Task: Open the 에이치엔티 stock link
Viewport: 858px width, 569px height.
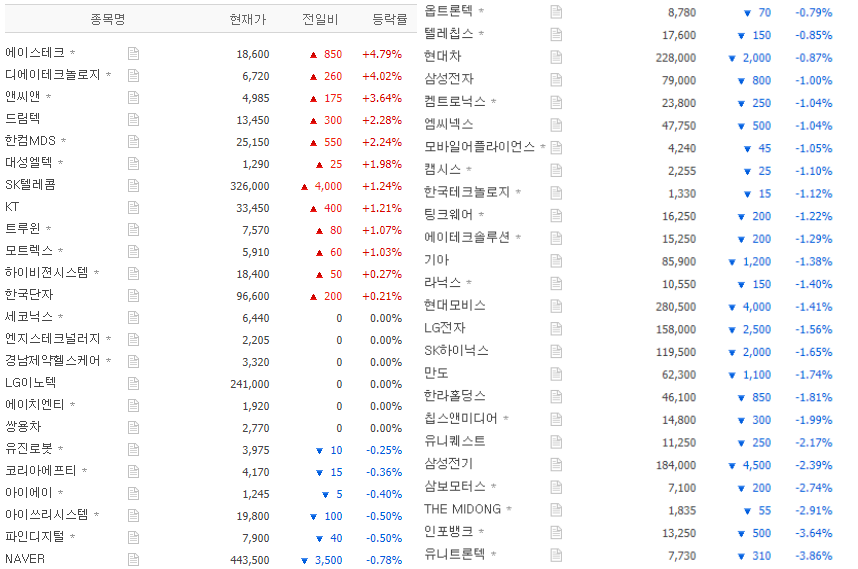Action: coord(35,405)
